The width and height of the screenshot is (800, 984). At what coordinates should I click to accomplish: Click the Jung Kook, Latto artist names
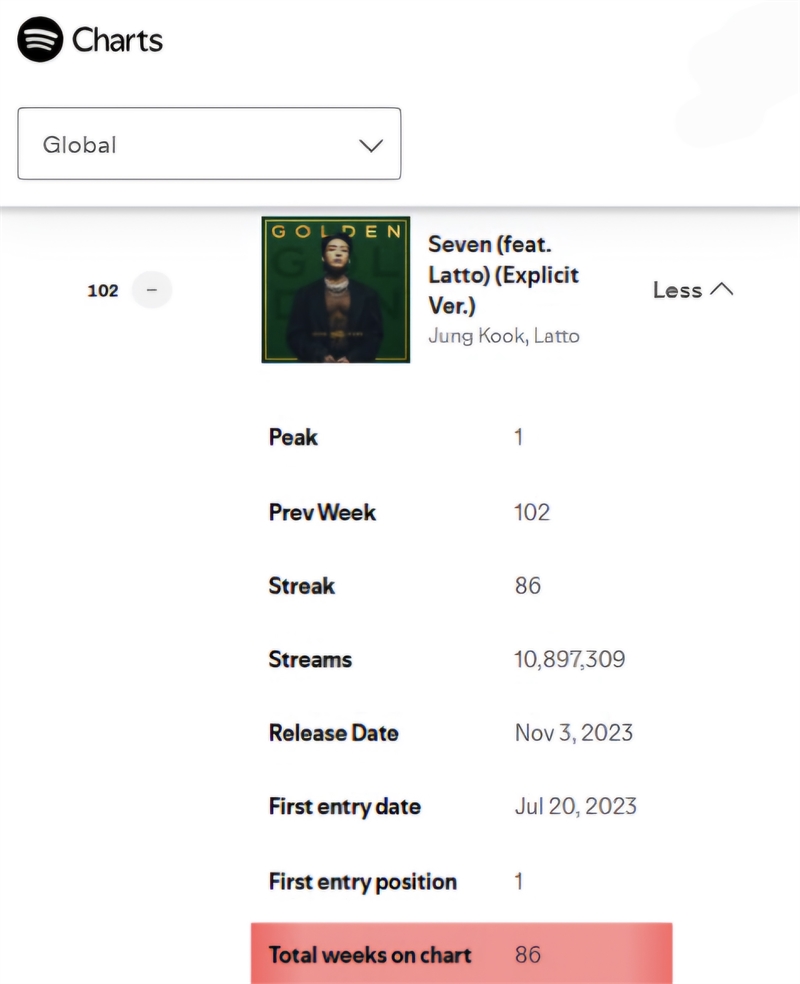pyautogui.click(x=504, y=336)
